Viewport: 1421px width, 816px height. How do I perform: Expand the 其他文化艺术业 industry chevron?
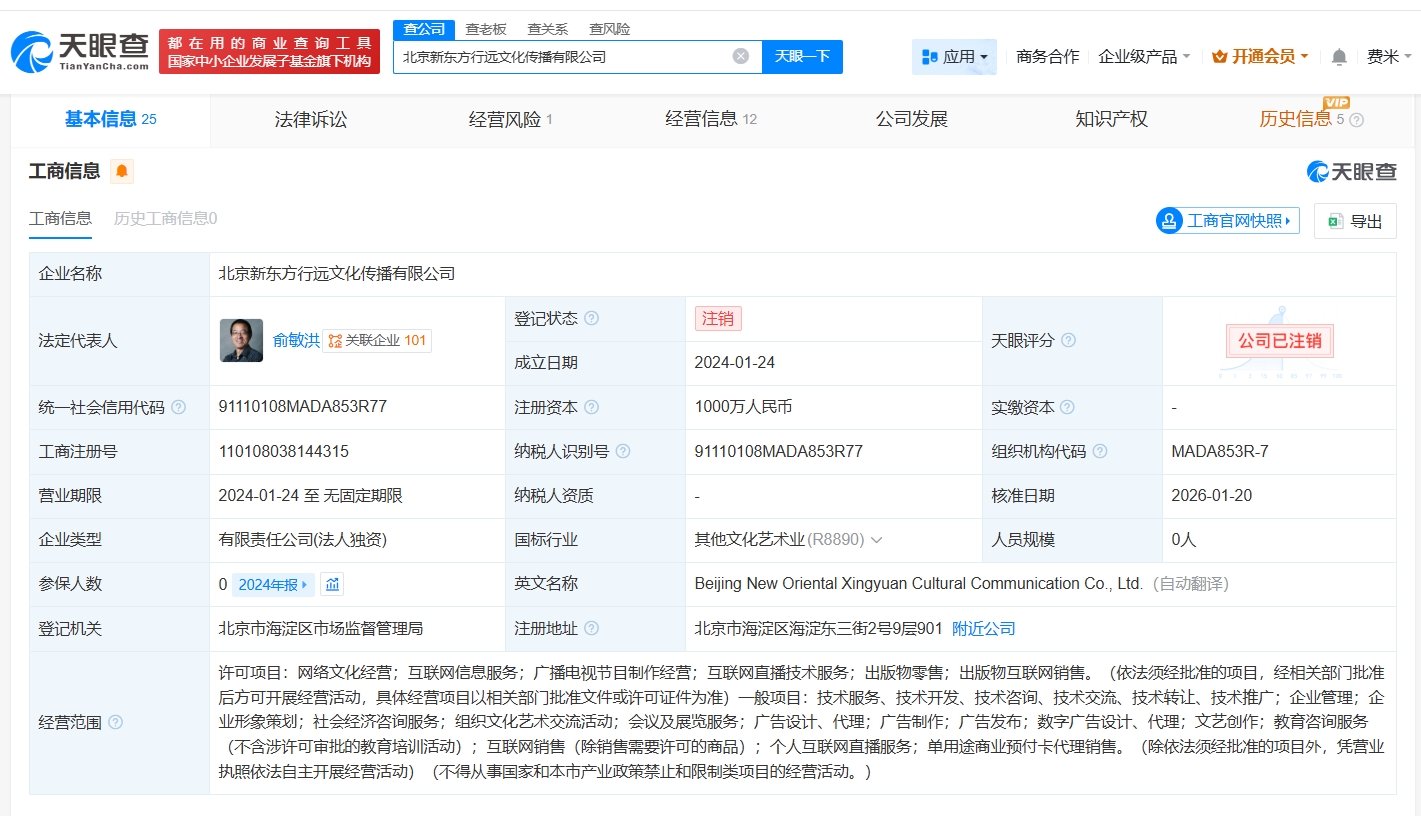877,540
